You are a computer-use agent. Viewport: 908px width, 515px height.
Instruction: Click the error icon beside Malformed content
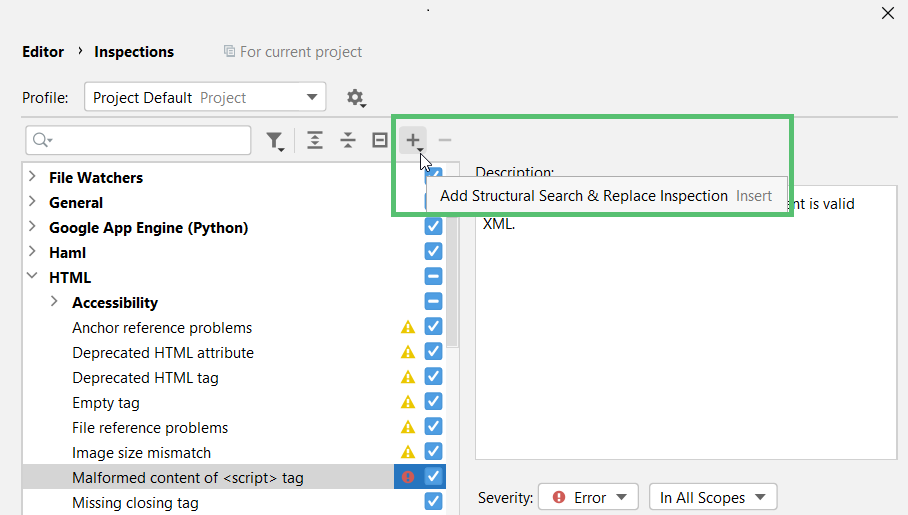408,478
